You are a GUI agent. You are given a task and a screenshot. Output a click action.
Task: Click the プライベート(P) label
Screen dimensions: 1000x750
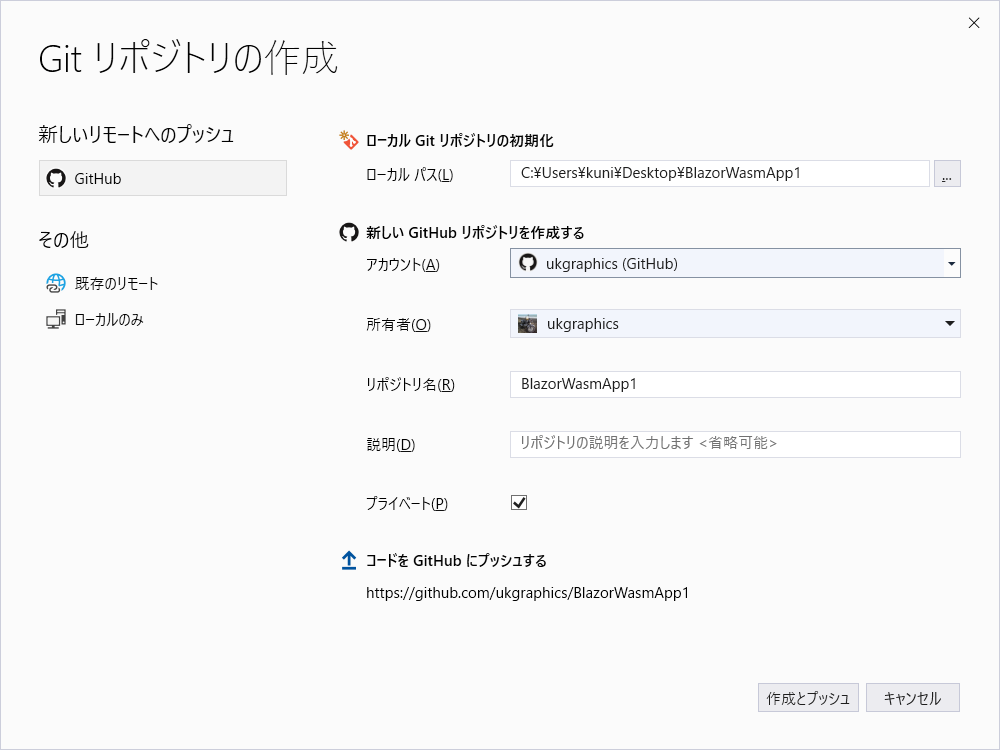[x=407, y=504]
